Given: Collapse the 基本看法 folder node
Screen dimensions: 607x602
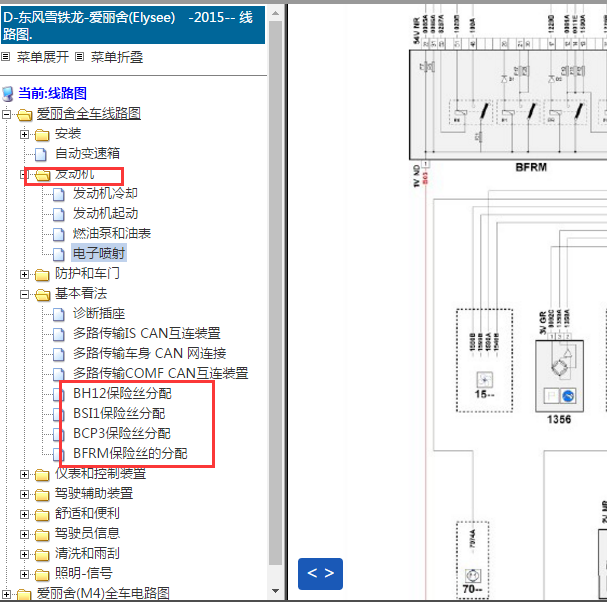Looking at the screenshot, I should click(x=24, y=295).
